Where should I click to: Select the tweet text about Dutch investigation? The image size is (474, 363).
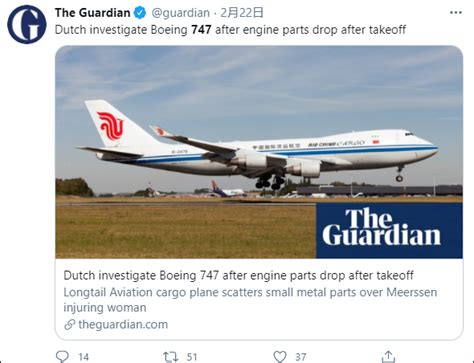[x=230, y=30]
